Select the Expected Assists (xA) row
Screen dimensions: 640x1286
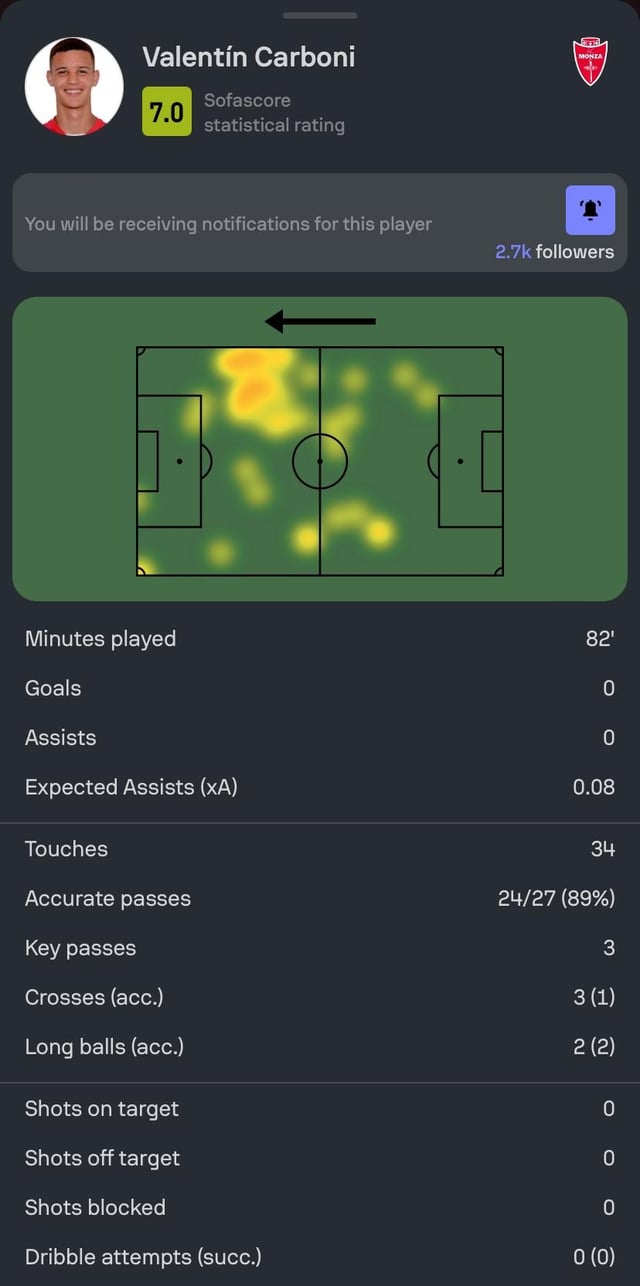coord(320,787)
